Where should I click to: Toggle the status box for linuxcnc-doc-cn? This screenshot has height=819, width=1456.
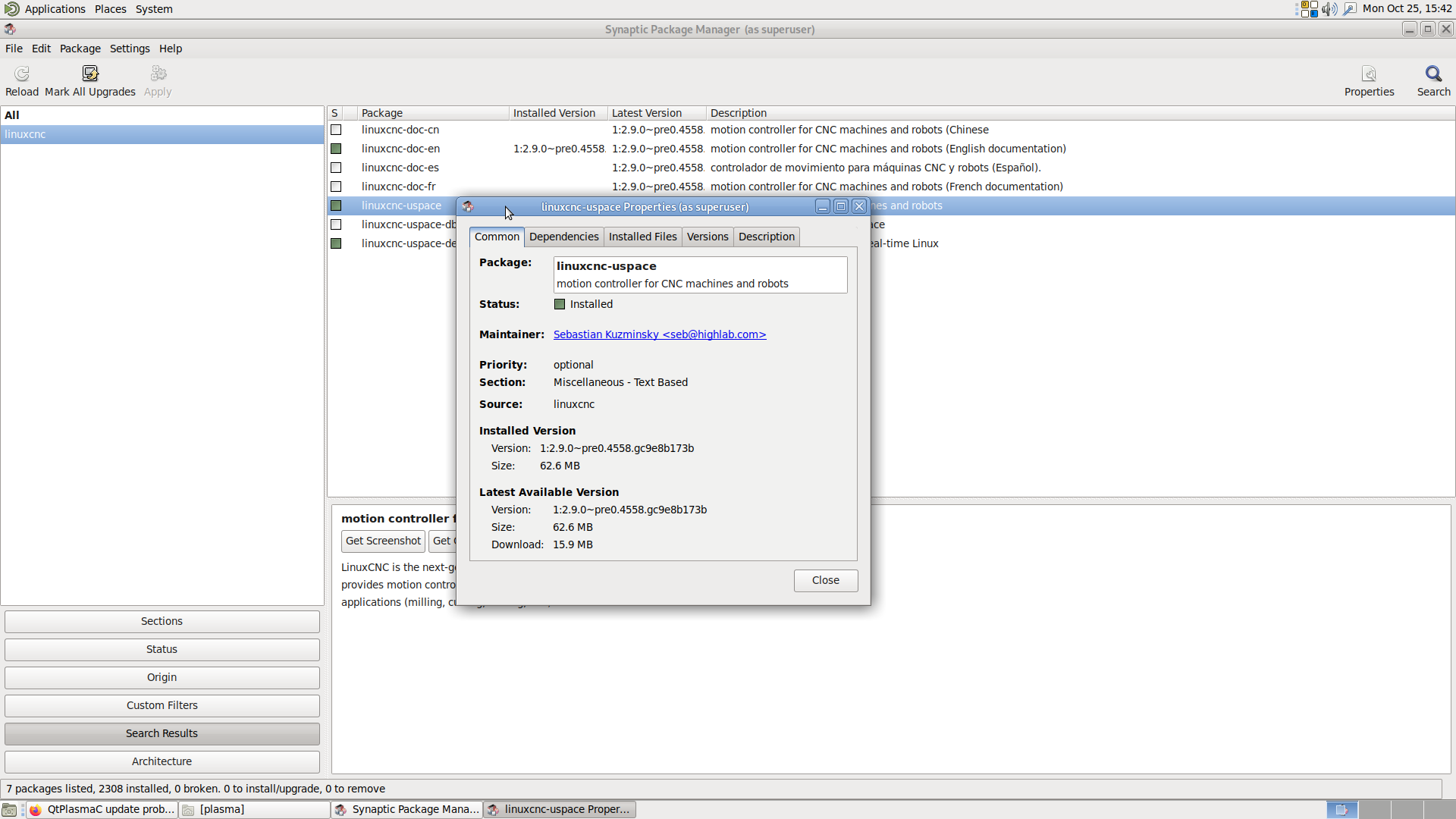336,130
